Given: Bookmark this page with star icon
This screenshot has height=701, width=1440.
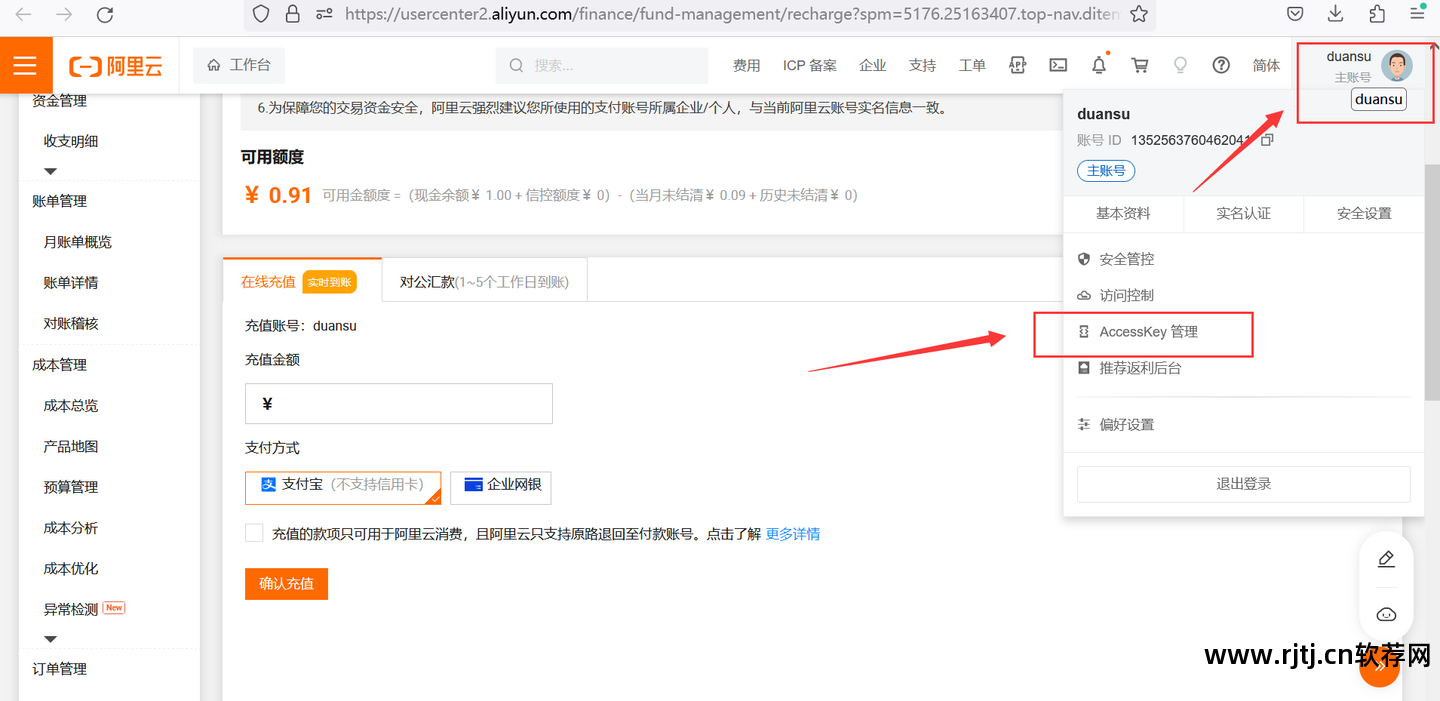Looking at the screenshot, I should click(x=1138, y=14).
